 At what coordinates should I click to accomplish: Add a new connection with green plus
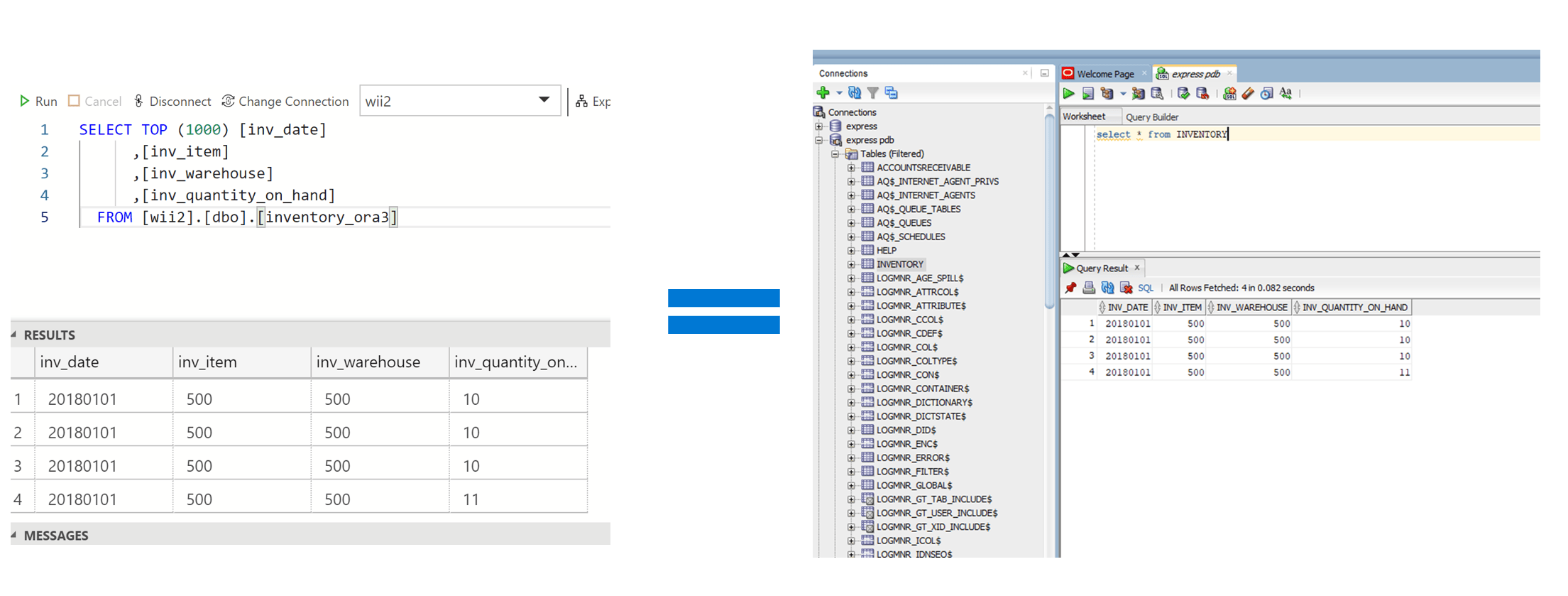pos(823,93)
